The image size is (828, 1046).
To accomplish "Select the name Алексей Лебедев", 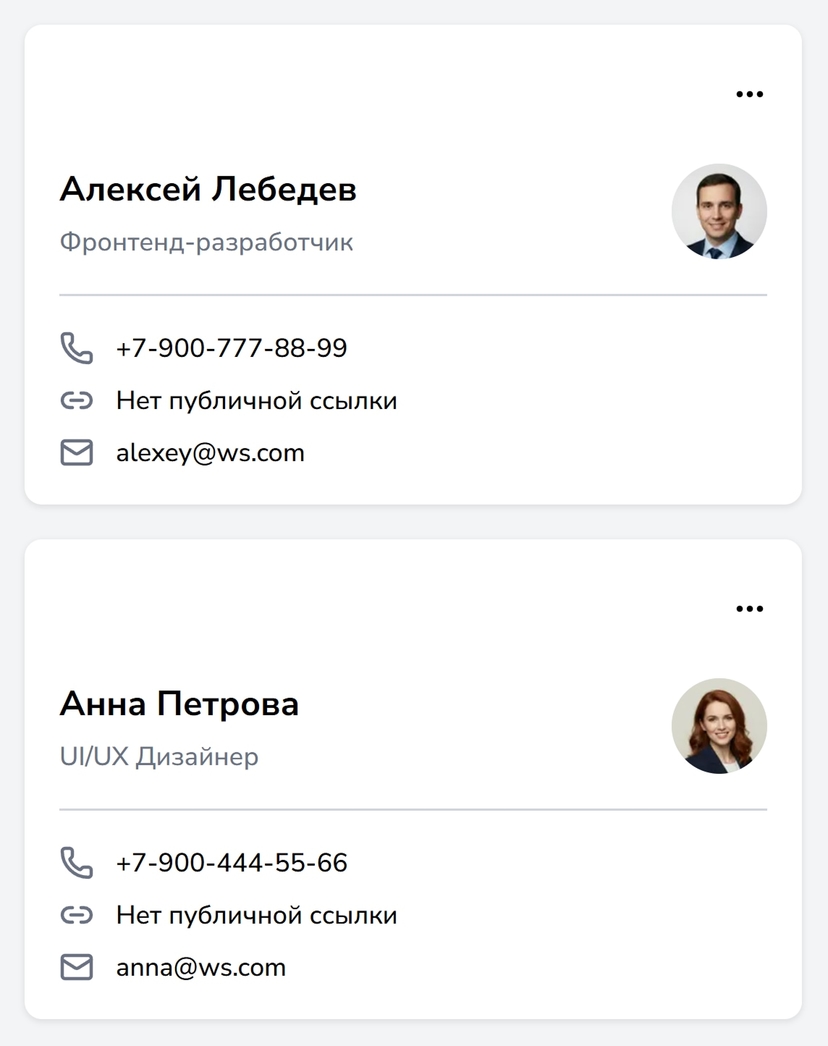I will [x=208, y=189].
